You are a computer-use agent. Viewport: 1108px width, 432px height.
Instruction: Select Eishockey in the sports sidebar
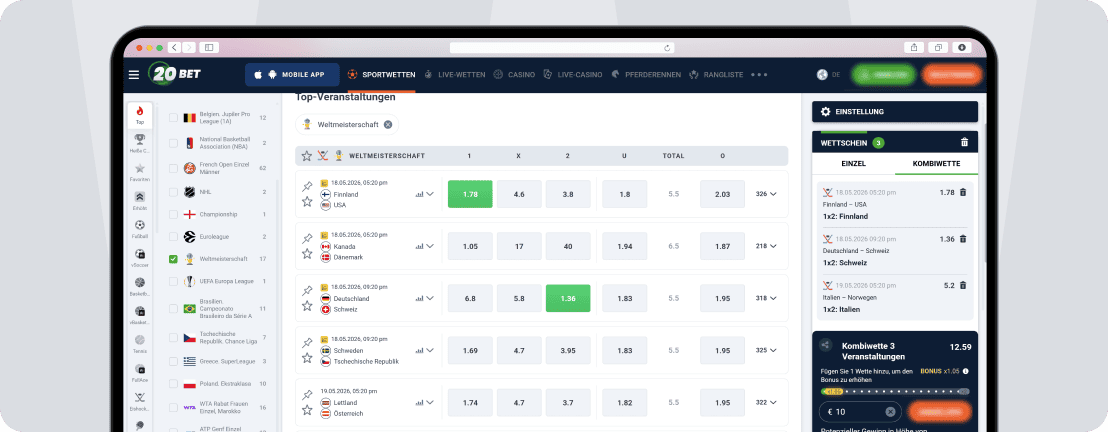click(140, 401)
